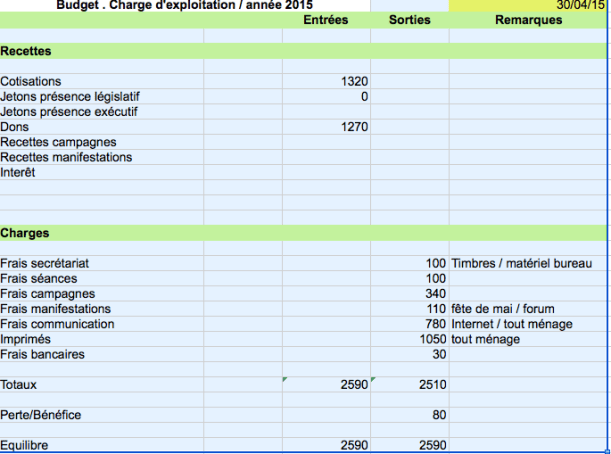Select the "Timbres / matériel bureau" remark
The image size is (611, 454).
tap(515, 263)
